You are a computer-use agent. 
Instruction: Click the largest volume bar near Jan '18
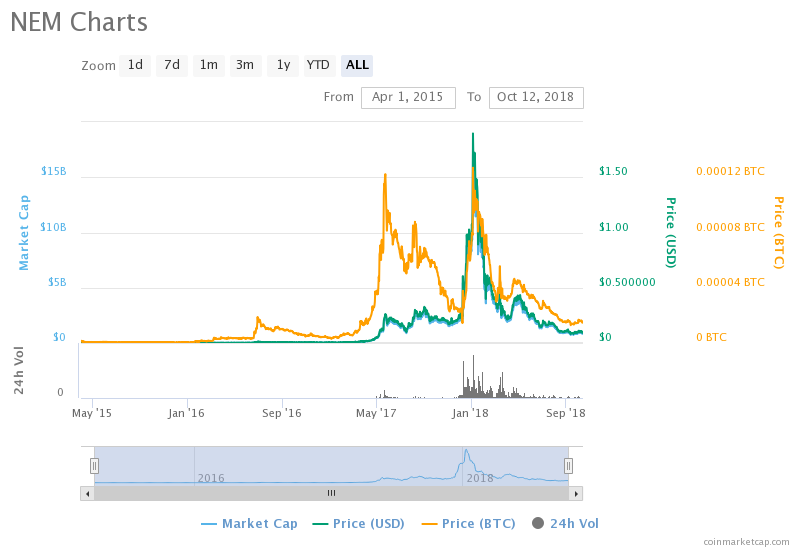473,377
